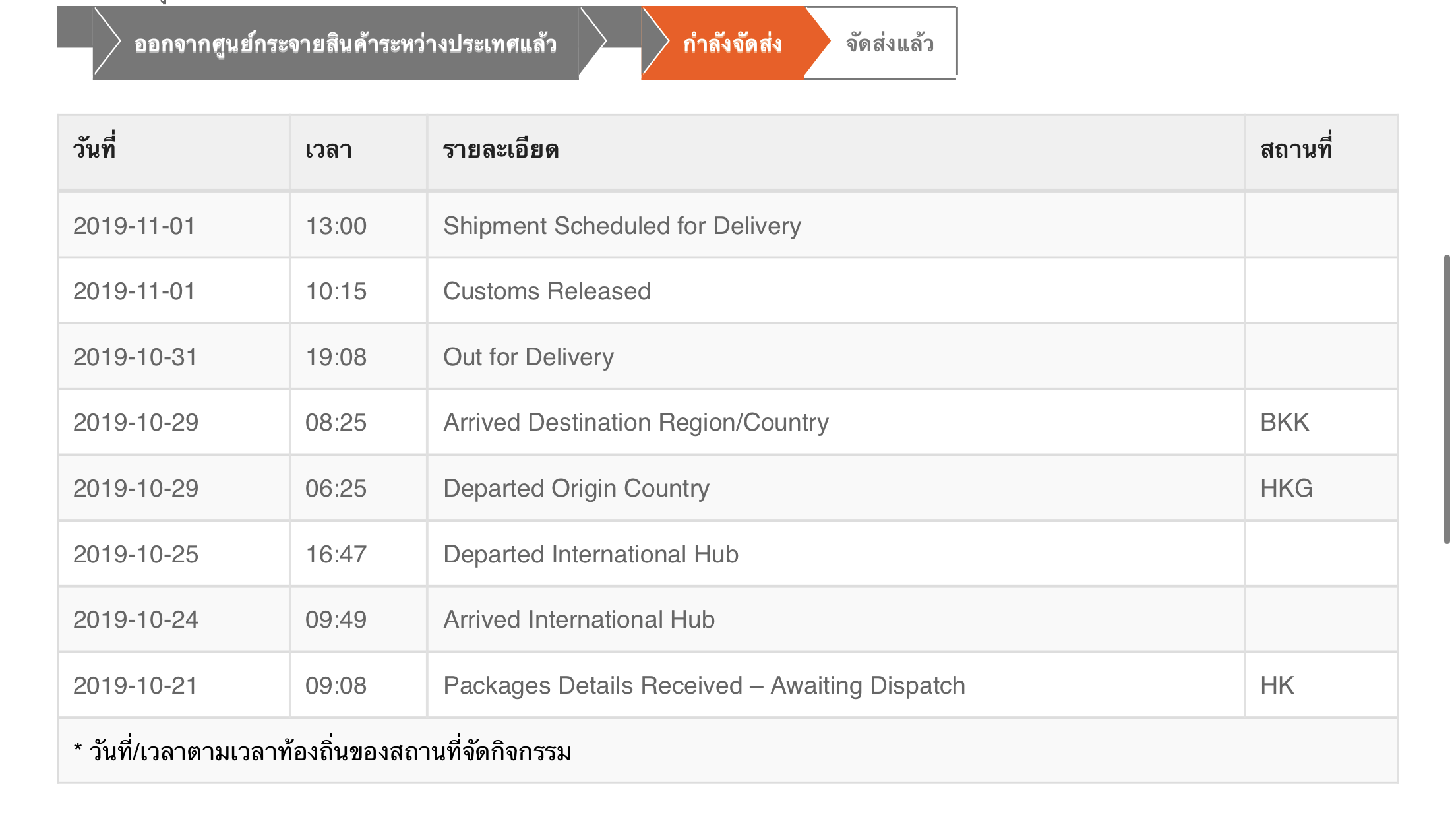Click the local time footnote text
This screenshot has width=1456, height=819.
[x=322, y=751]
